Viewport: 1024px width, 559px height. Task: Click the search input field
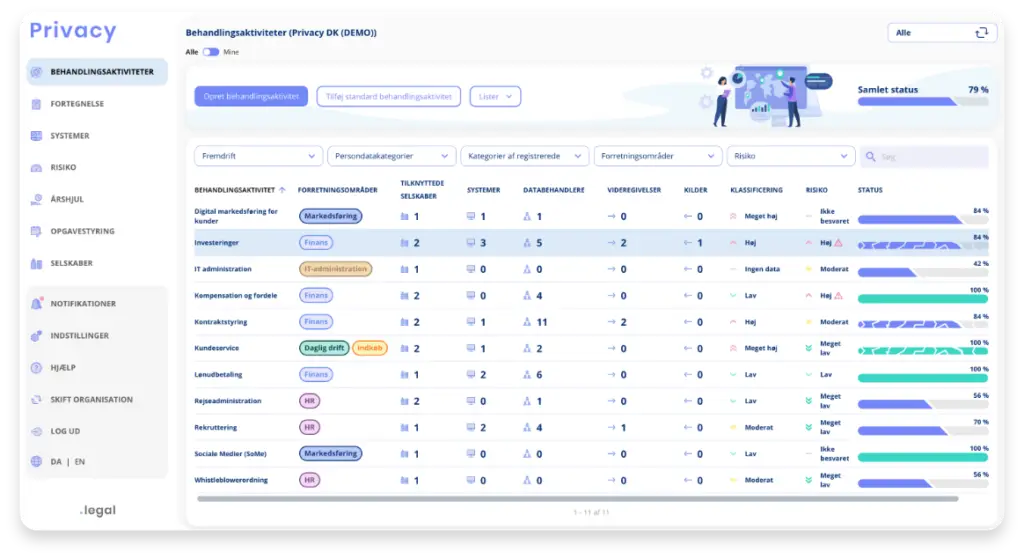tap(930, 157)
